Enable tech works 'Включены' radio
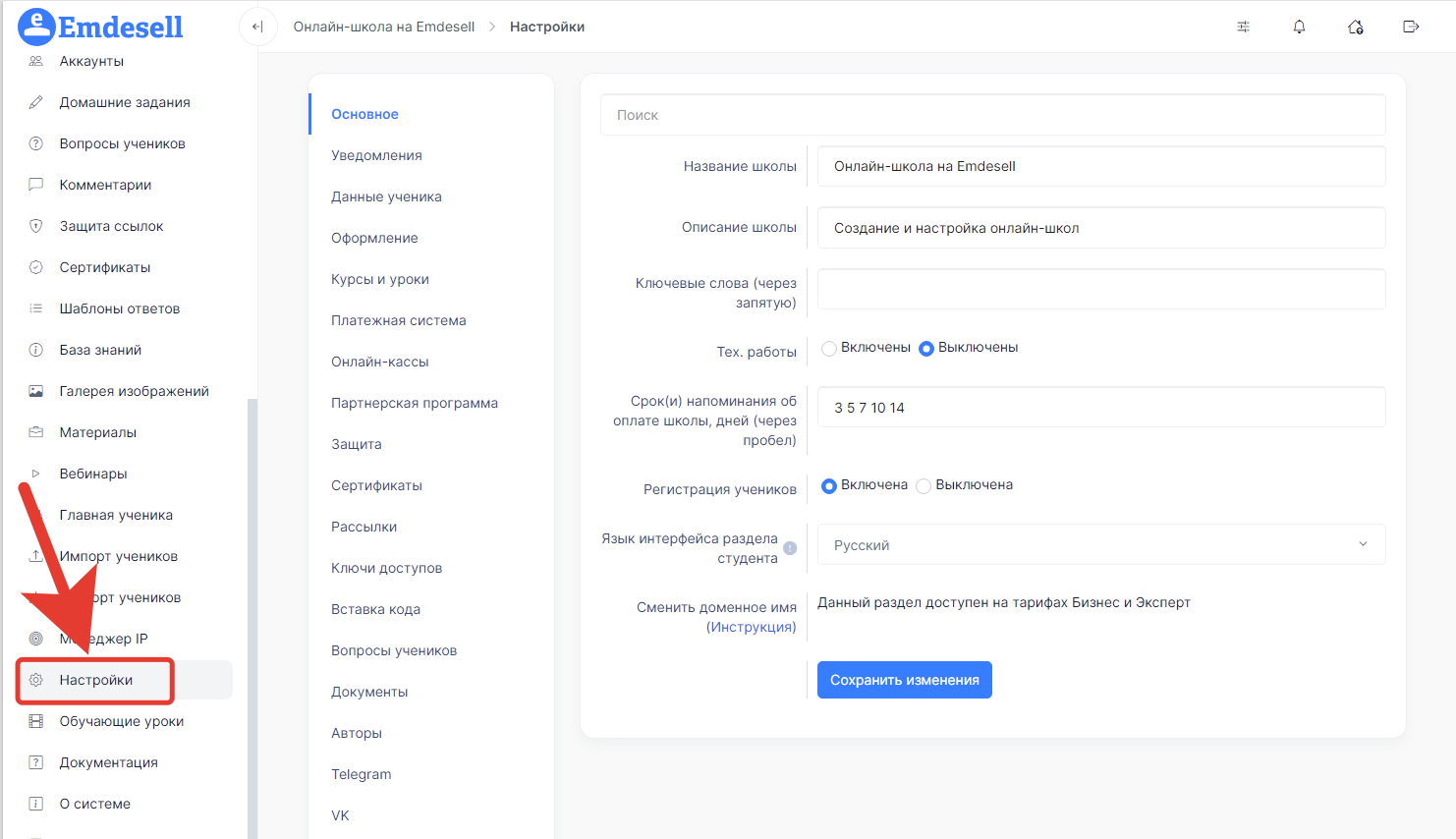The width and height of the screenshot is (1456, 839). 829,348
